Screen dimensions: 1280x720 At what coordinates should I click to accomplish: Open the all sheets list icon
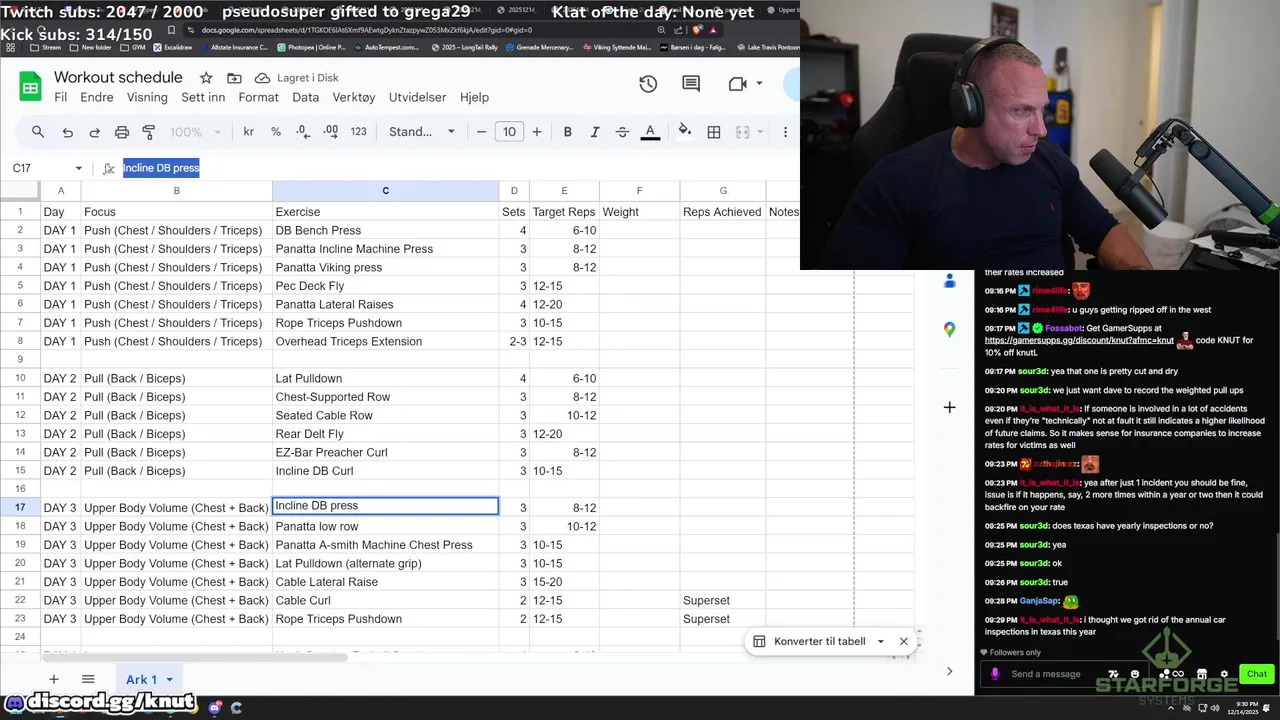coord(88,680)
